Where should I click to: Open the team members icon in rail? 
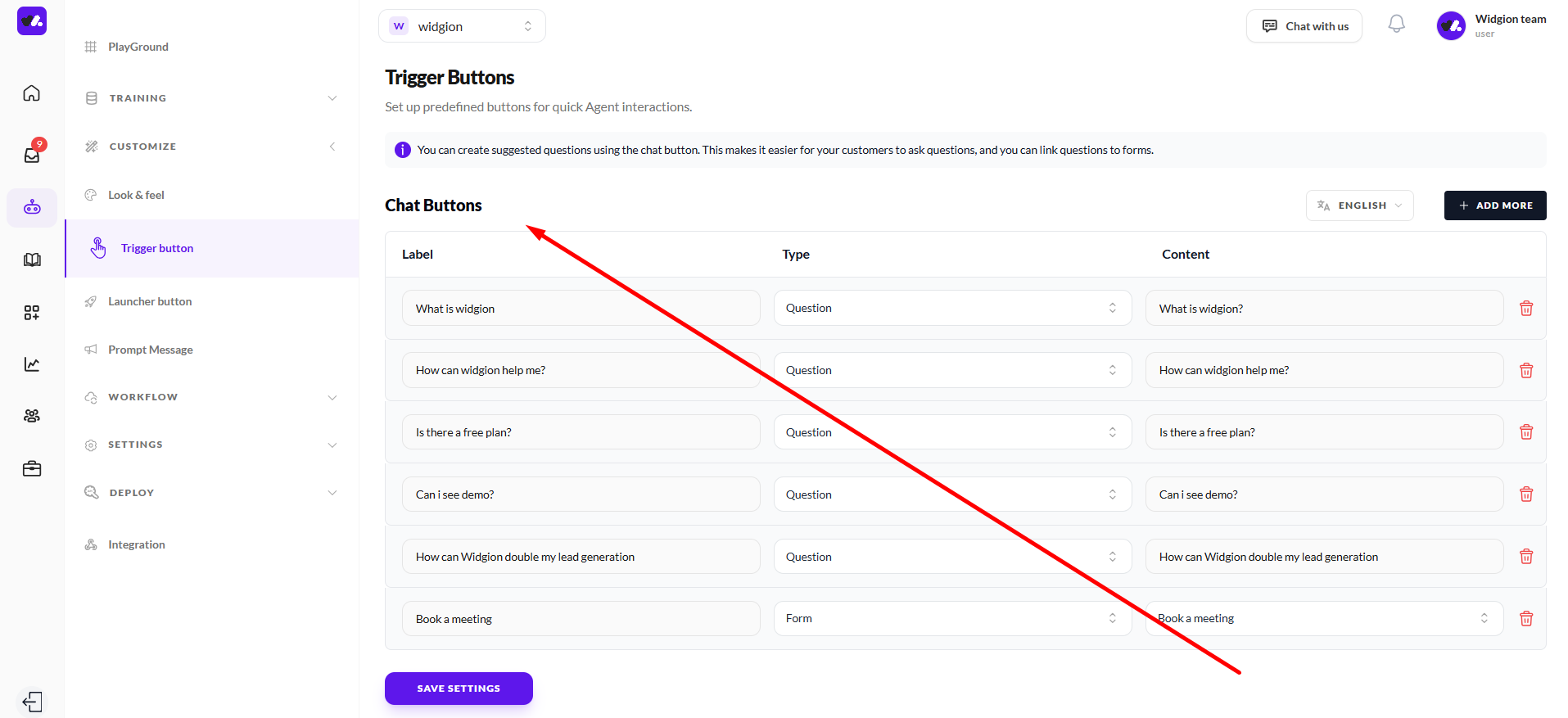click(x=32, y=416)
